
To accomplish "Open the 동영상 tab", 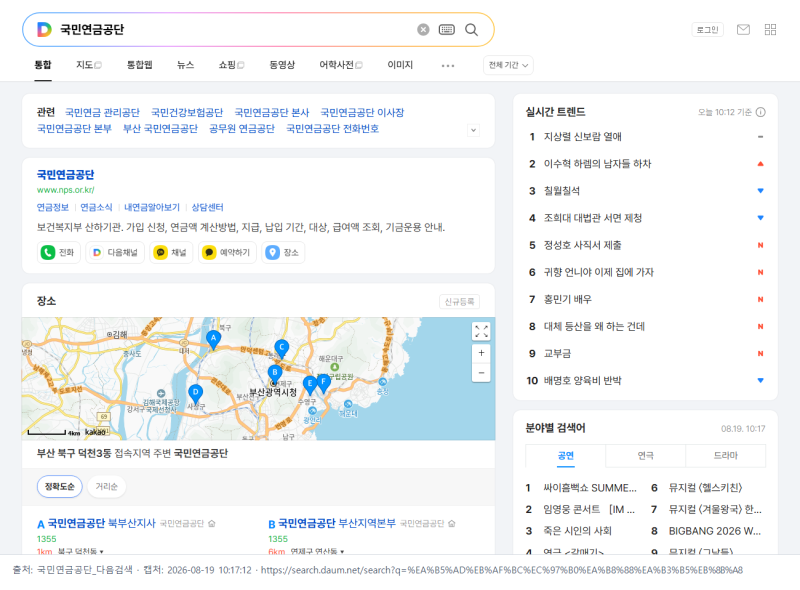I will click(282, 65).
